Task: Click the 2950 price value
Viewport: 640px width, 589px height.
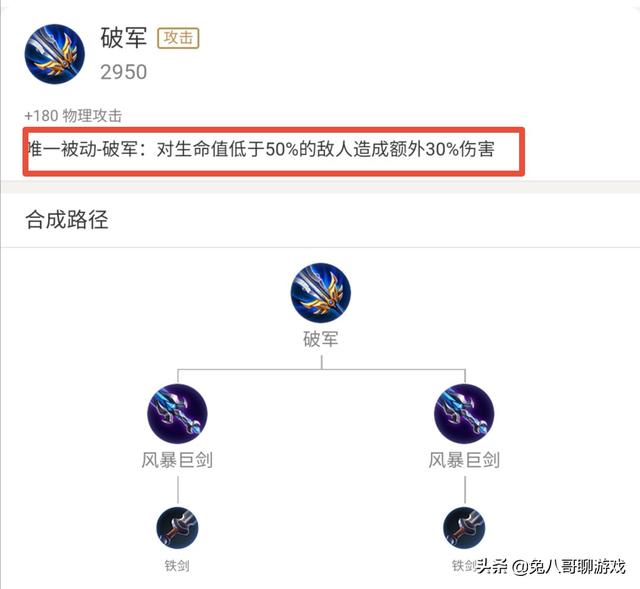Action: click(x=124, y=72)
